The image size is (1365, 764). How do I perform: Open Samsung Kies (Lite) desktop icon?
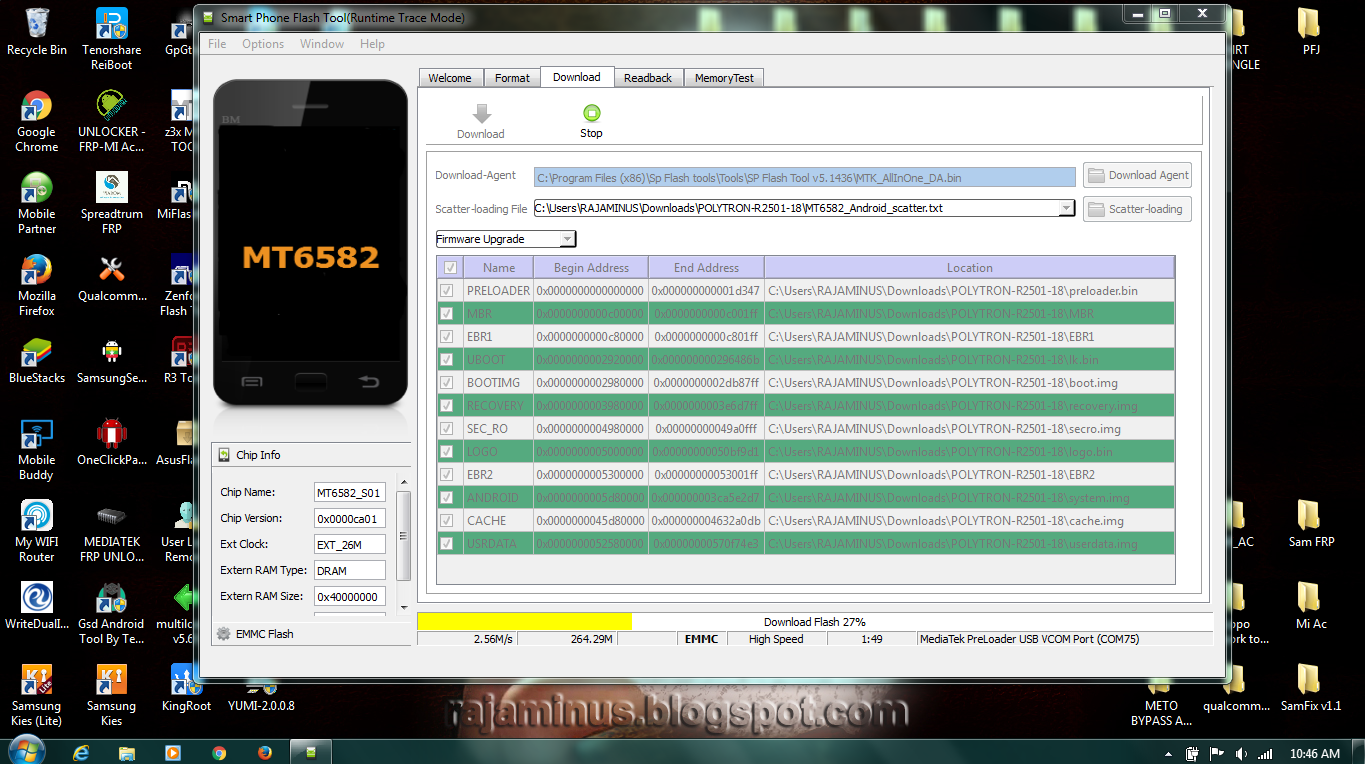click(x=37, y=695)
